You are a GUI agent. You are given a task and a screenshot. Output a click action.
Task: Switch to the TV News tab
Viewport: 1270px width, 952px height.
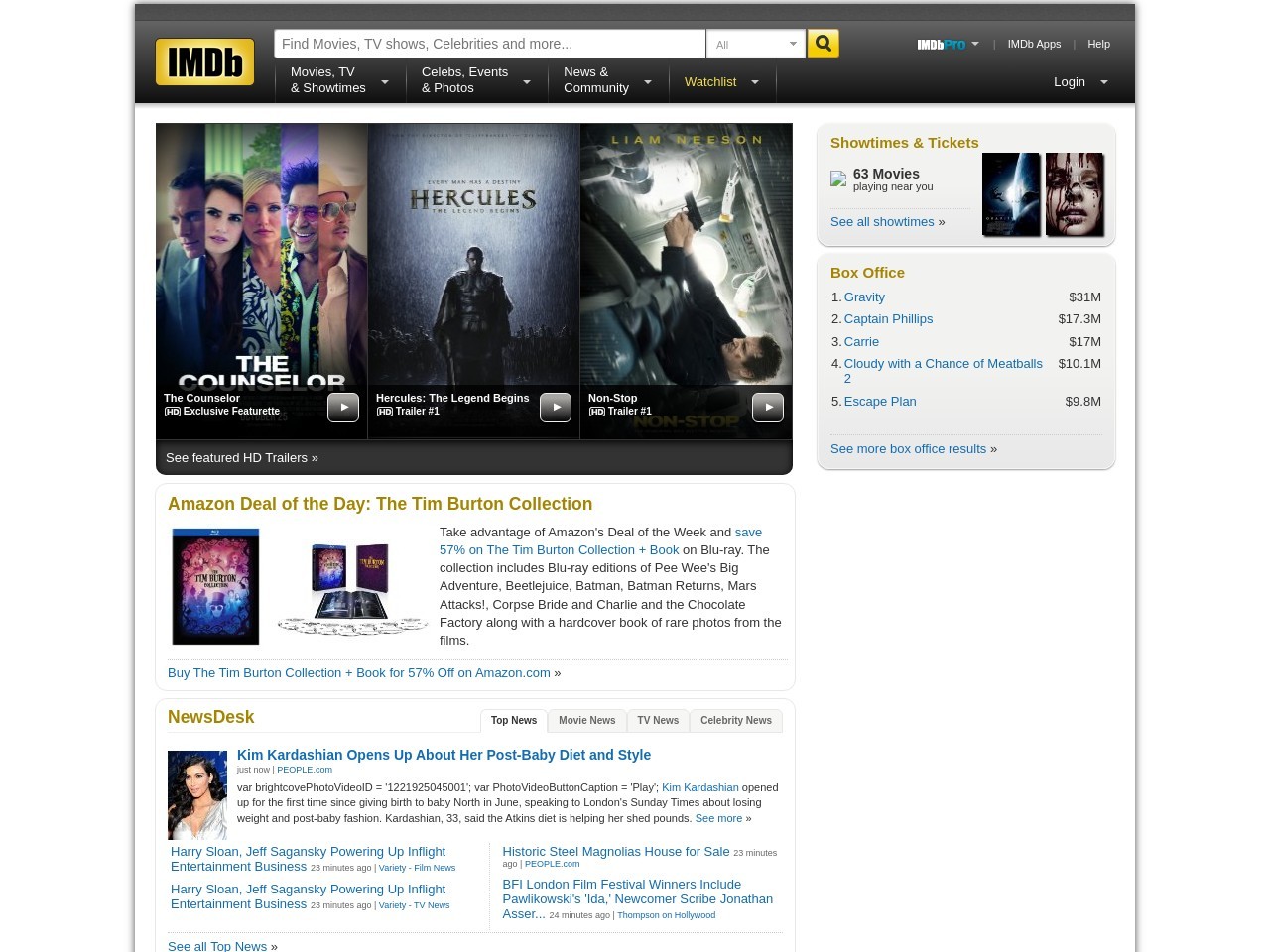click(x=658, y=721)
